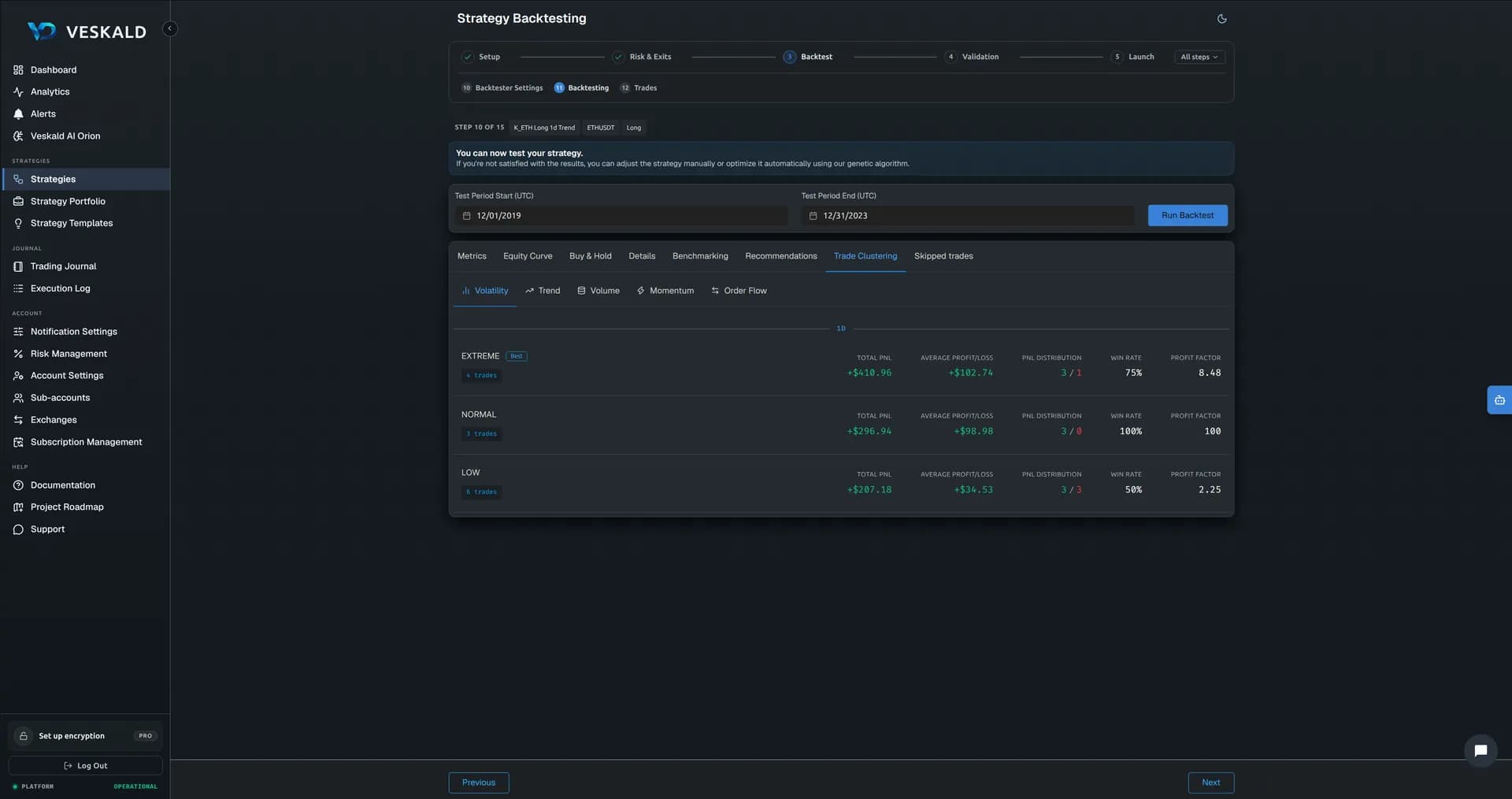Click the OPERATIONAL platform status
This screenshot has height=799, width=1512.
pyautogui.click(x=135, y=786)
